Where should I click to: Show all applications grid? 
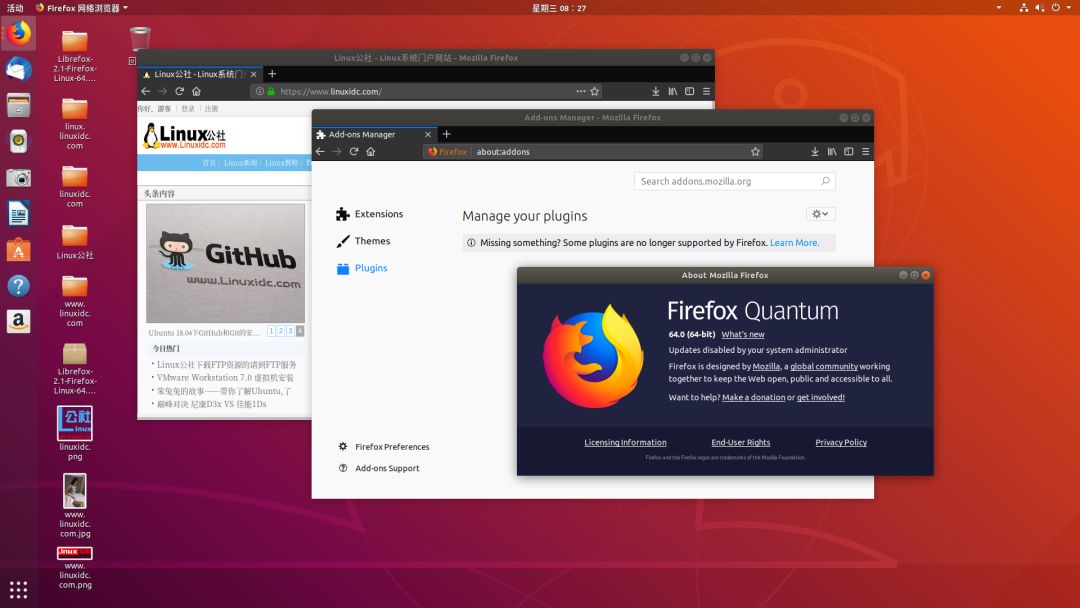coord(19,589)
